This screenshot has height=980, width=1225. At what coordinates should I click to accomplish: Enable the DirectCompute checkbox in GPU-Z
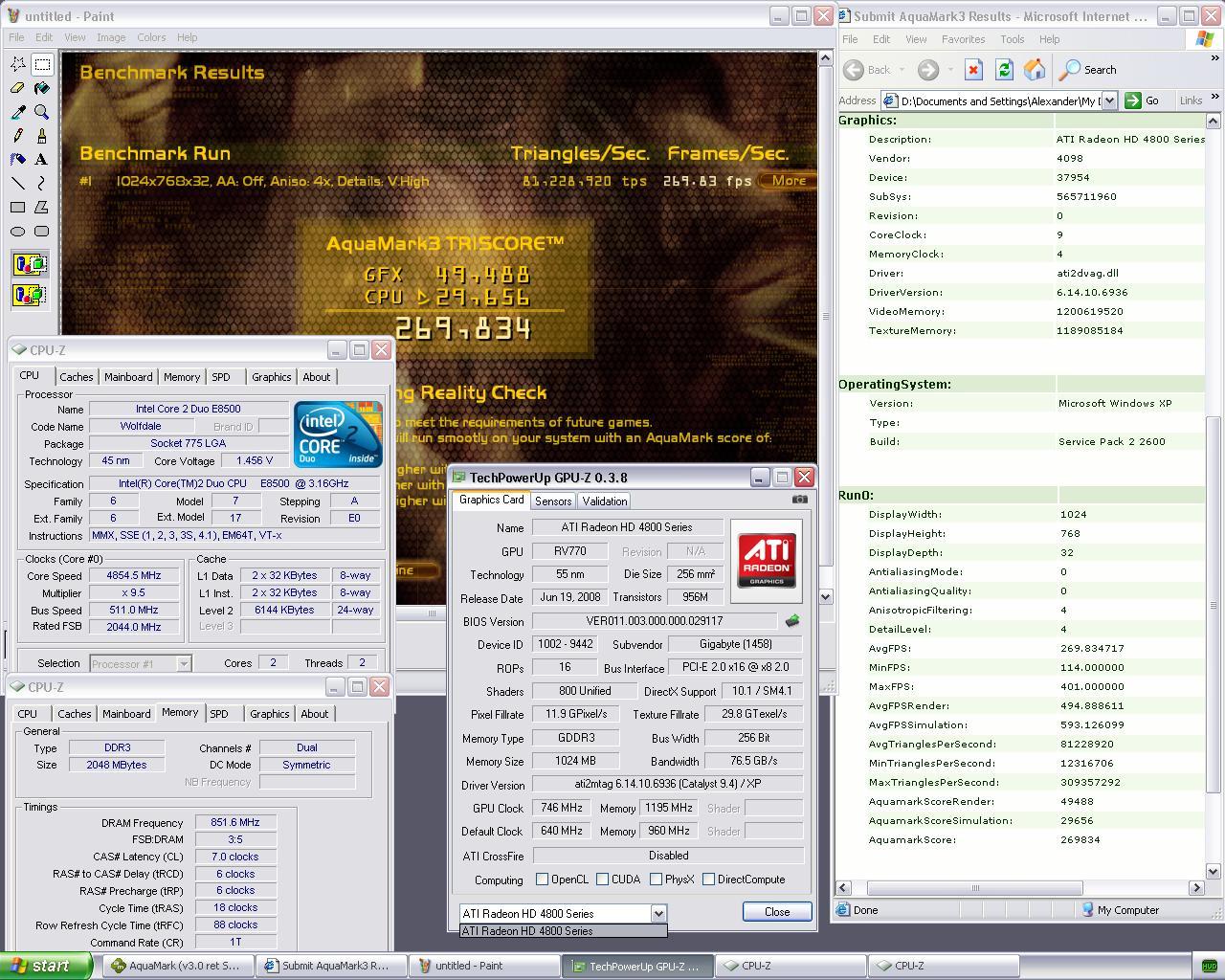[708, 879]
